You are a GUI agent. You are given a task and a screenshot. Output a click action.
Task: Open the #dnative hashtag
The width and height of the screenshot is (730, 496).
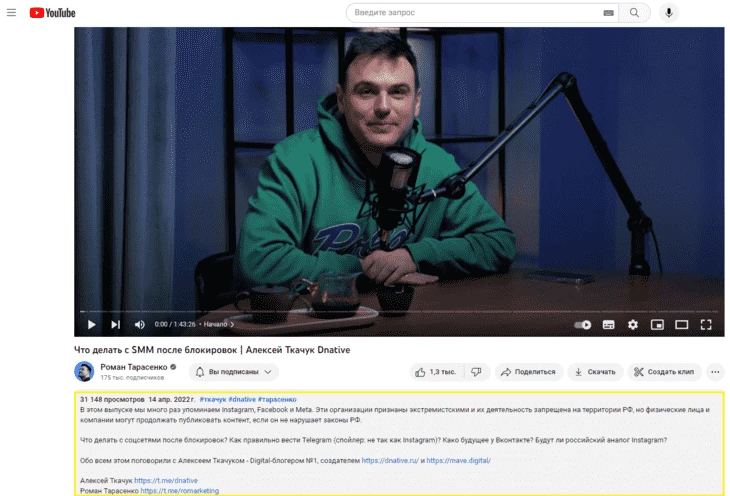point(242,399)
